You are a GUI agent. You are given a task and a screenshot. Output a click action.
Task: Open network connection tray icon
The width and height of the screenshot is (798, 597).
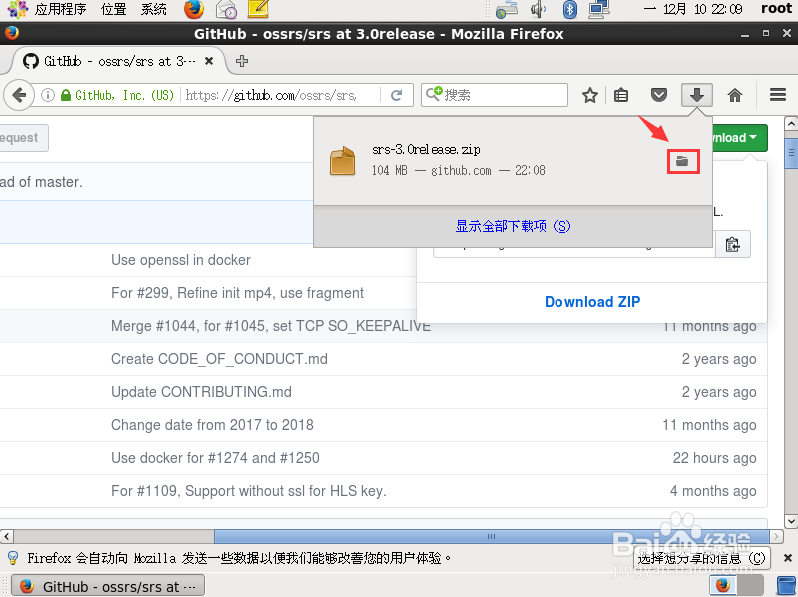point(599,9)
